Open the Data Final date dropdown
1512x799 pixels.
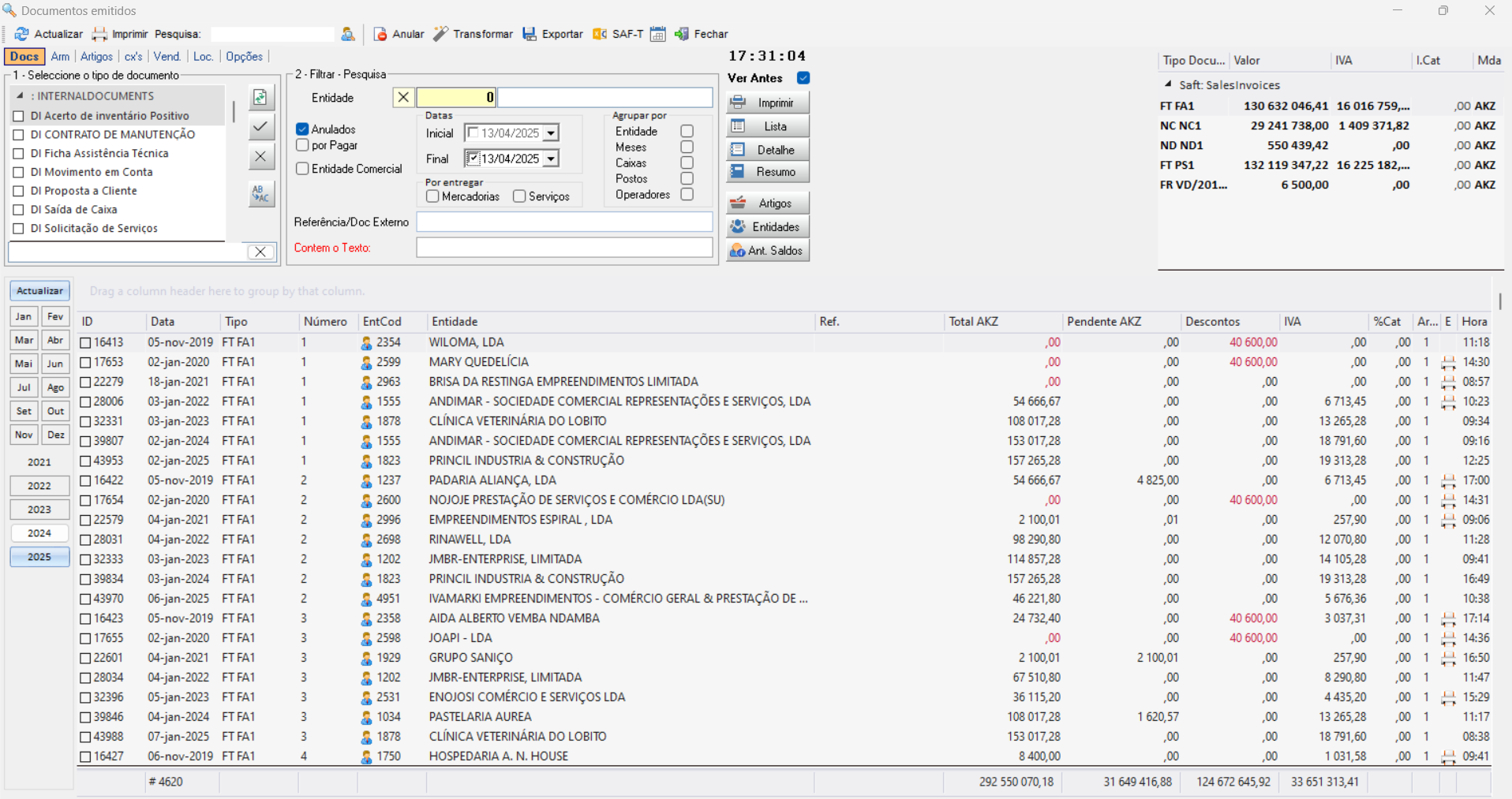click(x=552, y=159)
